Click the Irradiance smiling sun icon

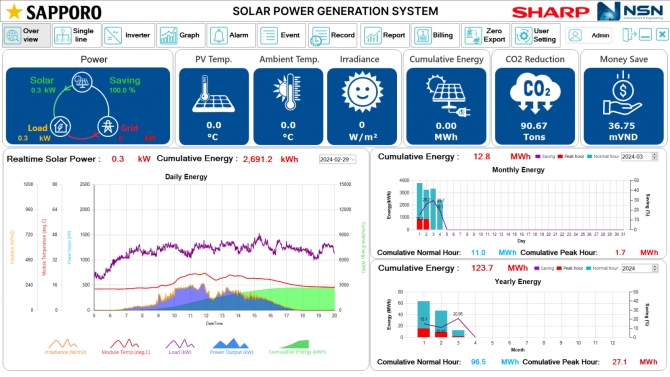pos(362,92)
